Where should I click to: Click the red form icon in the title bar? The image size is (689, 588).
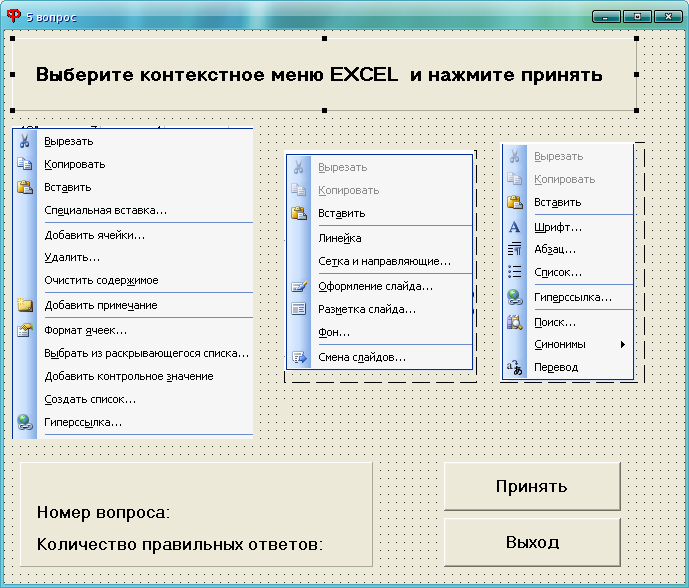14,16
